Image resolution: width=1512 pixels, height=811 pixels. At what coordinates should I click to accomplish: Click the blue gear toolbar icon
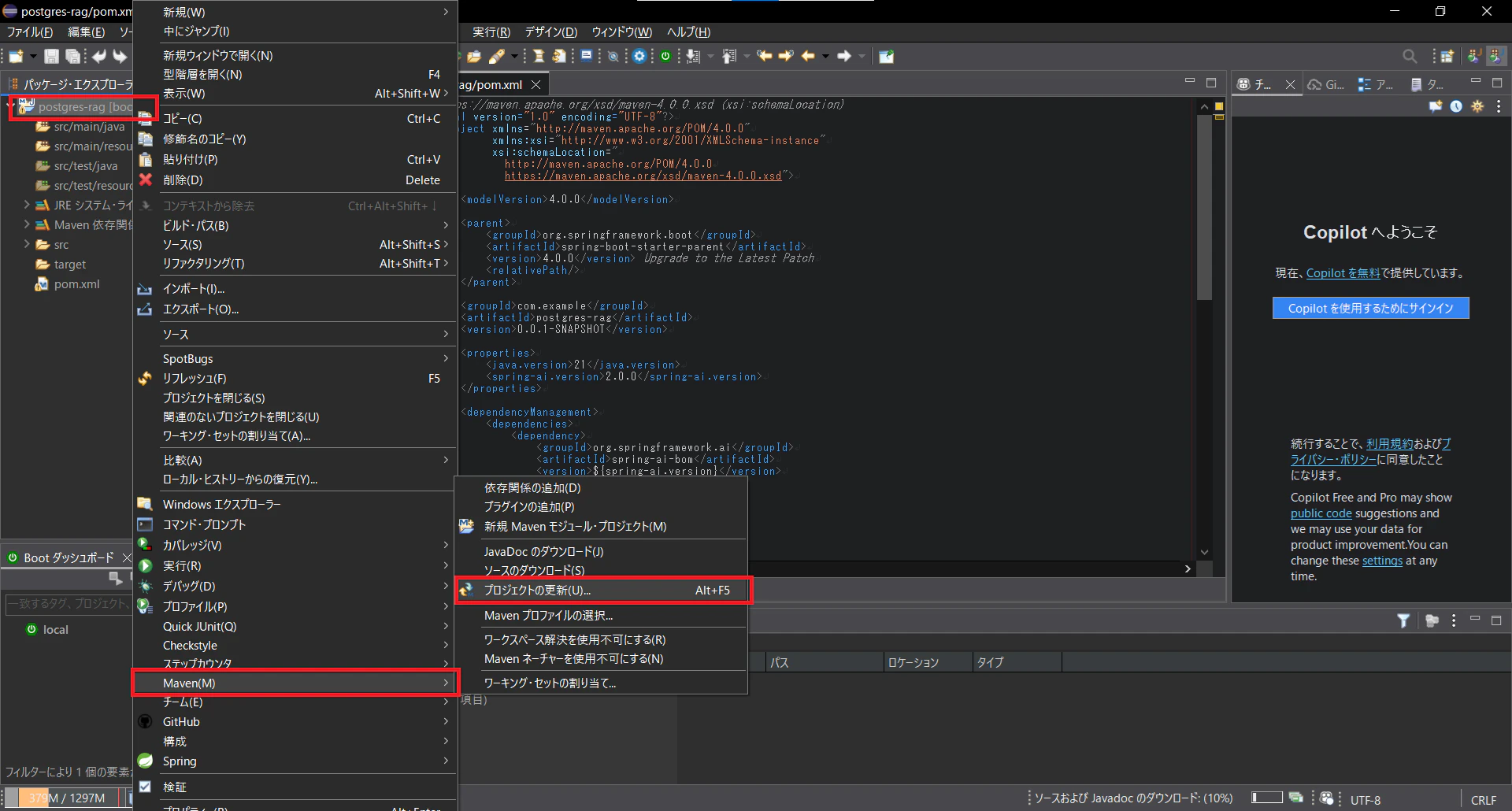coord(639,56)
